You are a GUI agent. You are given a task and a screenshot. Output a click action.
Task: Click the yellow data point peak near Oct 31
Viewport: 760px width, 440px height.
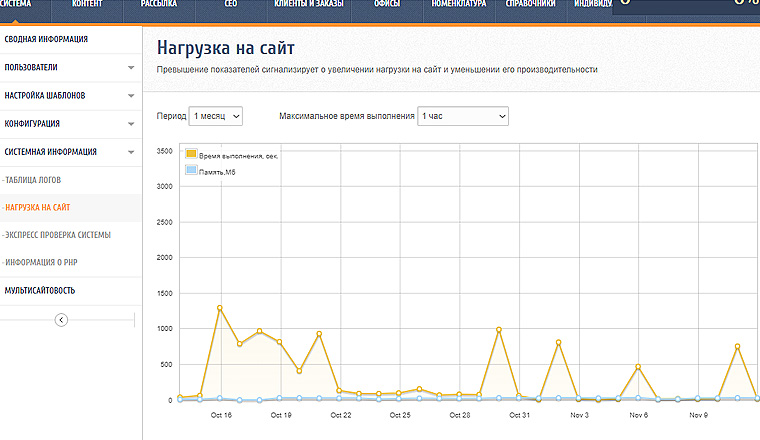pos(498,330)
